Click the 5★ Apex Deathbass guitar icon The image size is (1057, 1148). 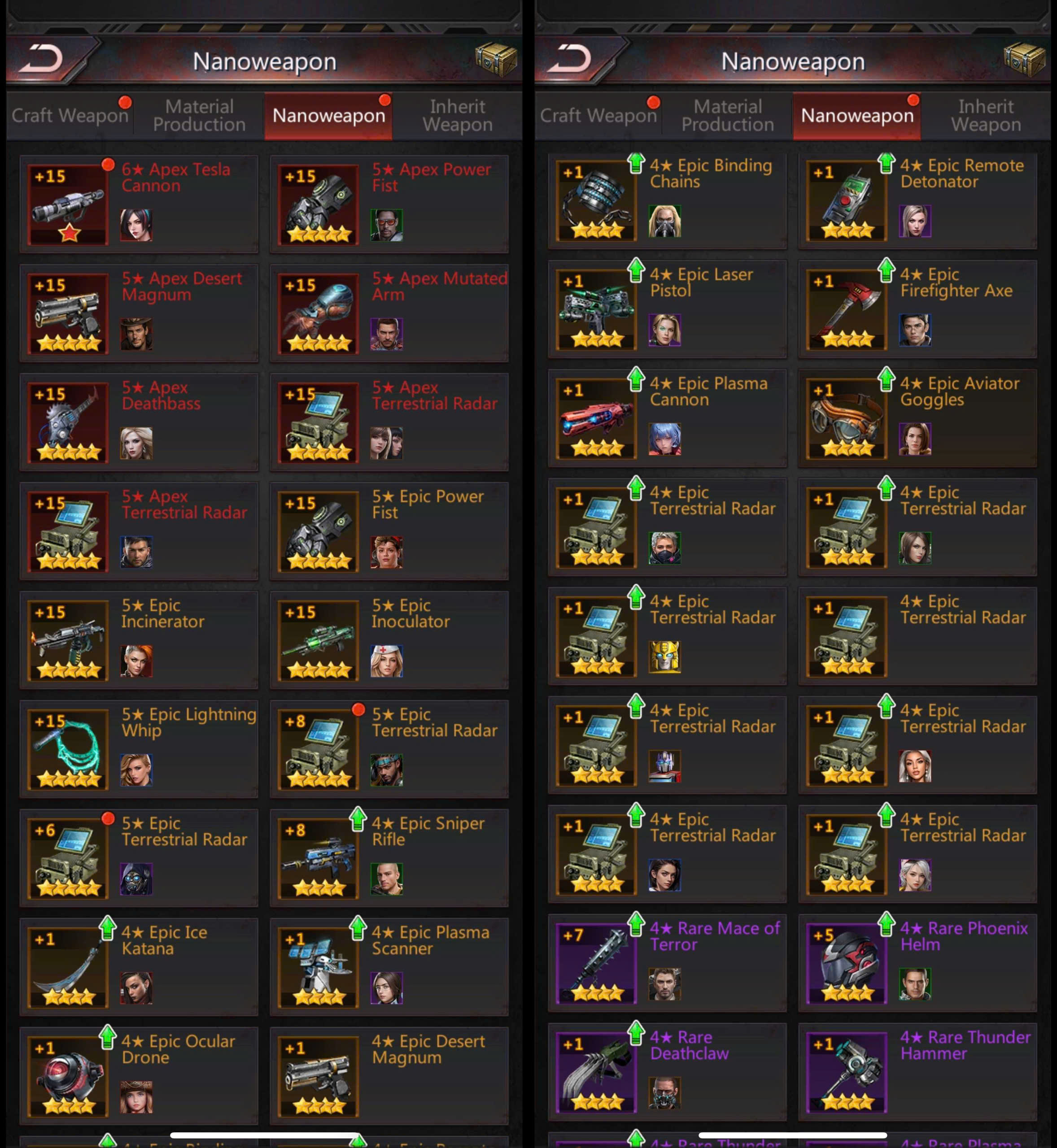tap(69, 422)
